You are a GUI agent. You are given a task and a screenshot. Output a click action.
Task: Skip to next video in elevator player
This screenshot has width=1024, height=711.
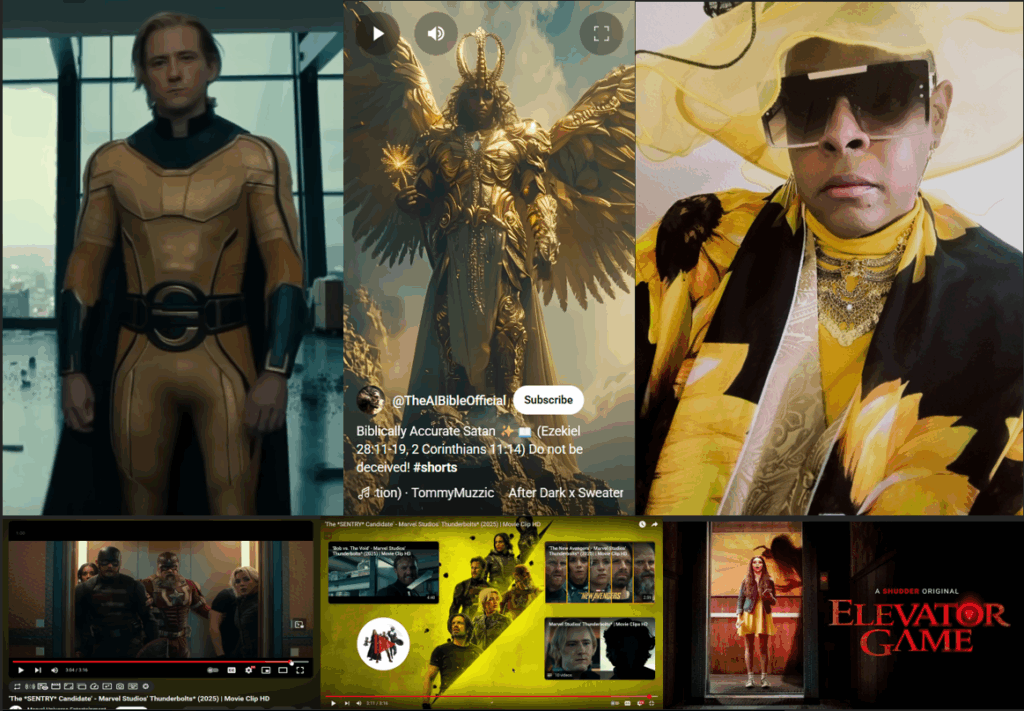coord(37,670)
